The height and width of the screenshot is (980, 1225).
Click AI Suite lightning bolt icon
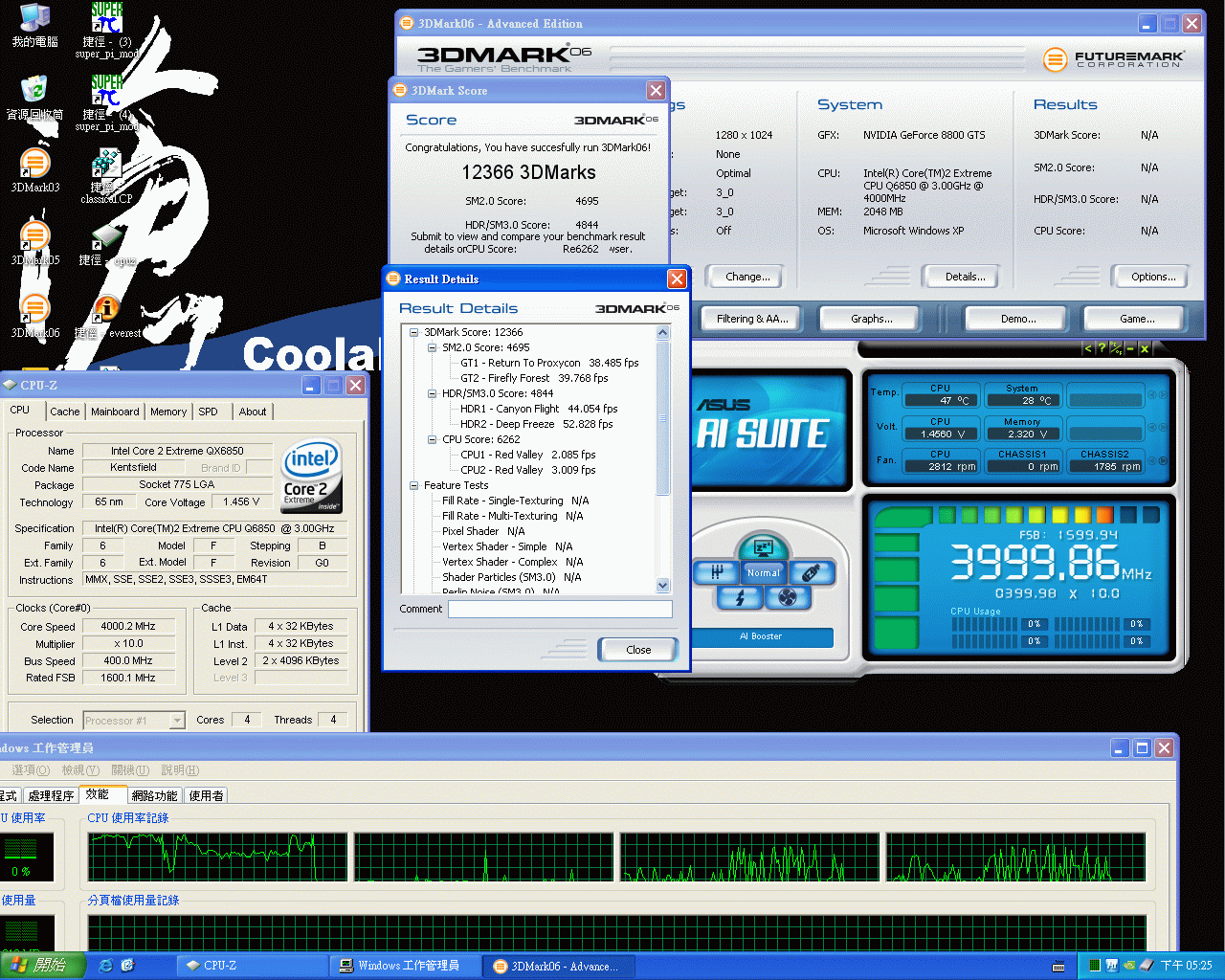(740, 598)
